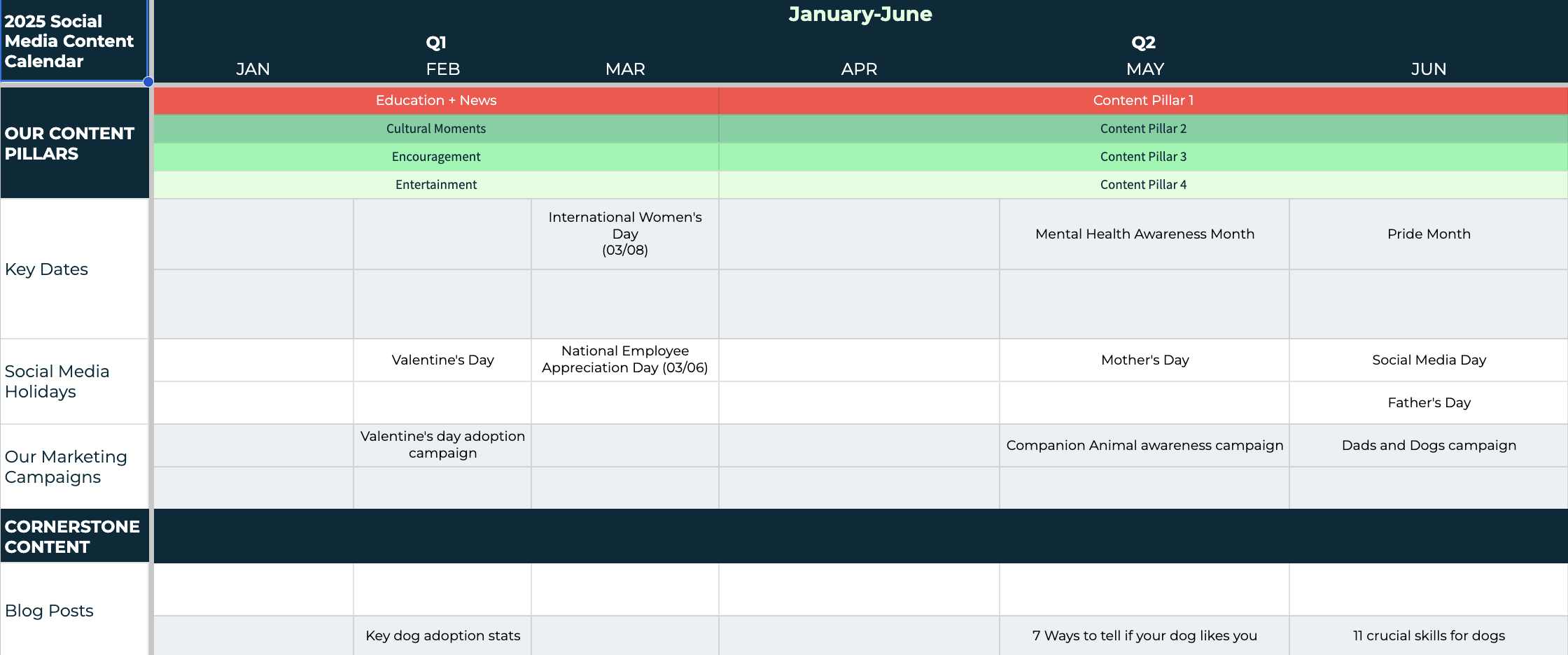This screenshot has height=655, width=1568.
Task: Click the blue fill handle on the selected cell
Action: click(148, 82)
